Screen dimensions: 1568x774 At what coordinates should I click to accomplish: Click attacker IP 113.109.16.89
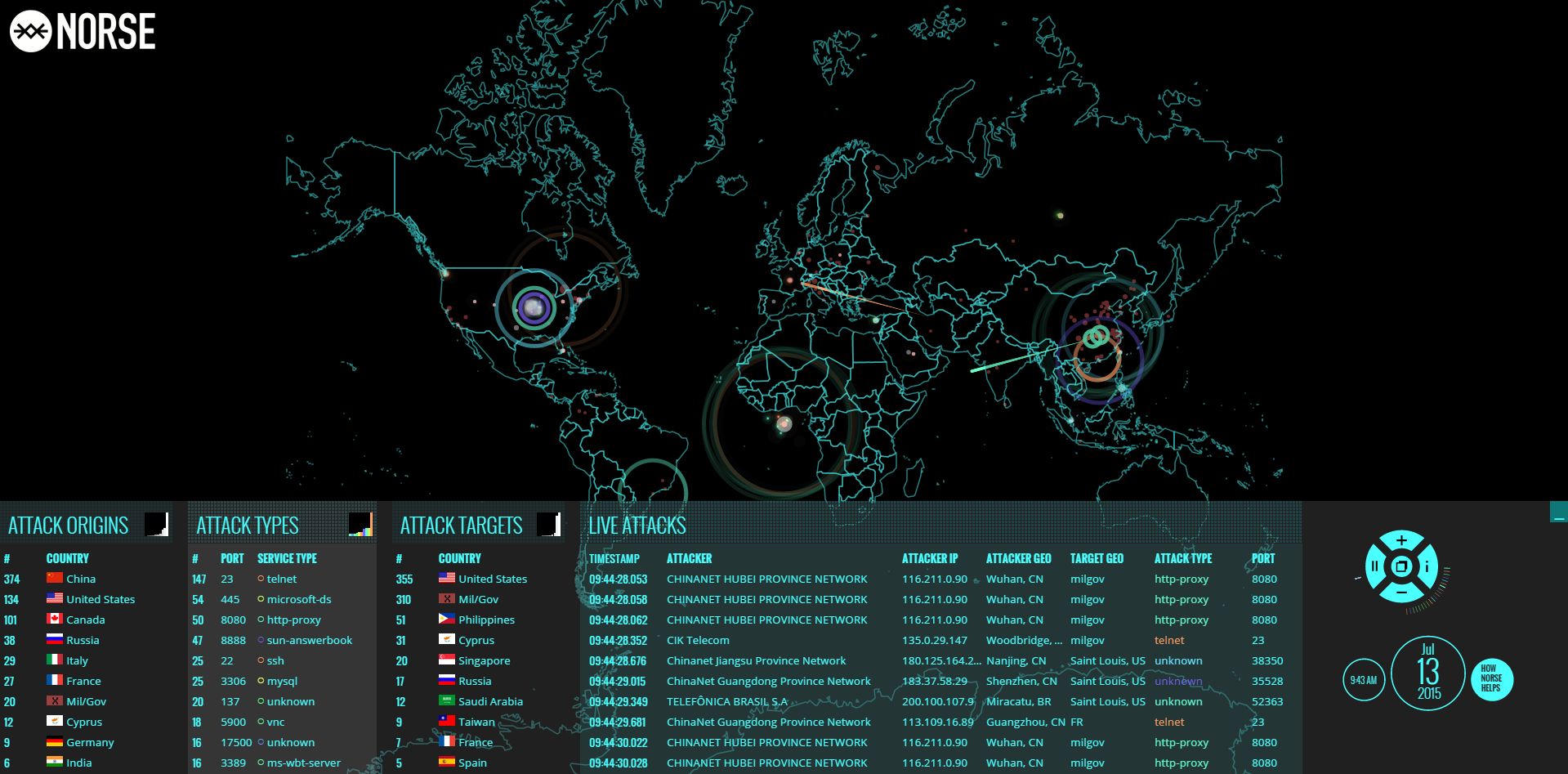[x=938, y=722]
